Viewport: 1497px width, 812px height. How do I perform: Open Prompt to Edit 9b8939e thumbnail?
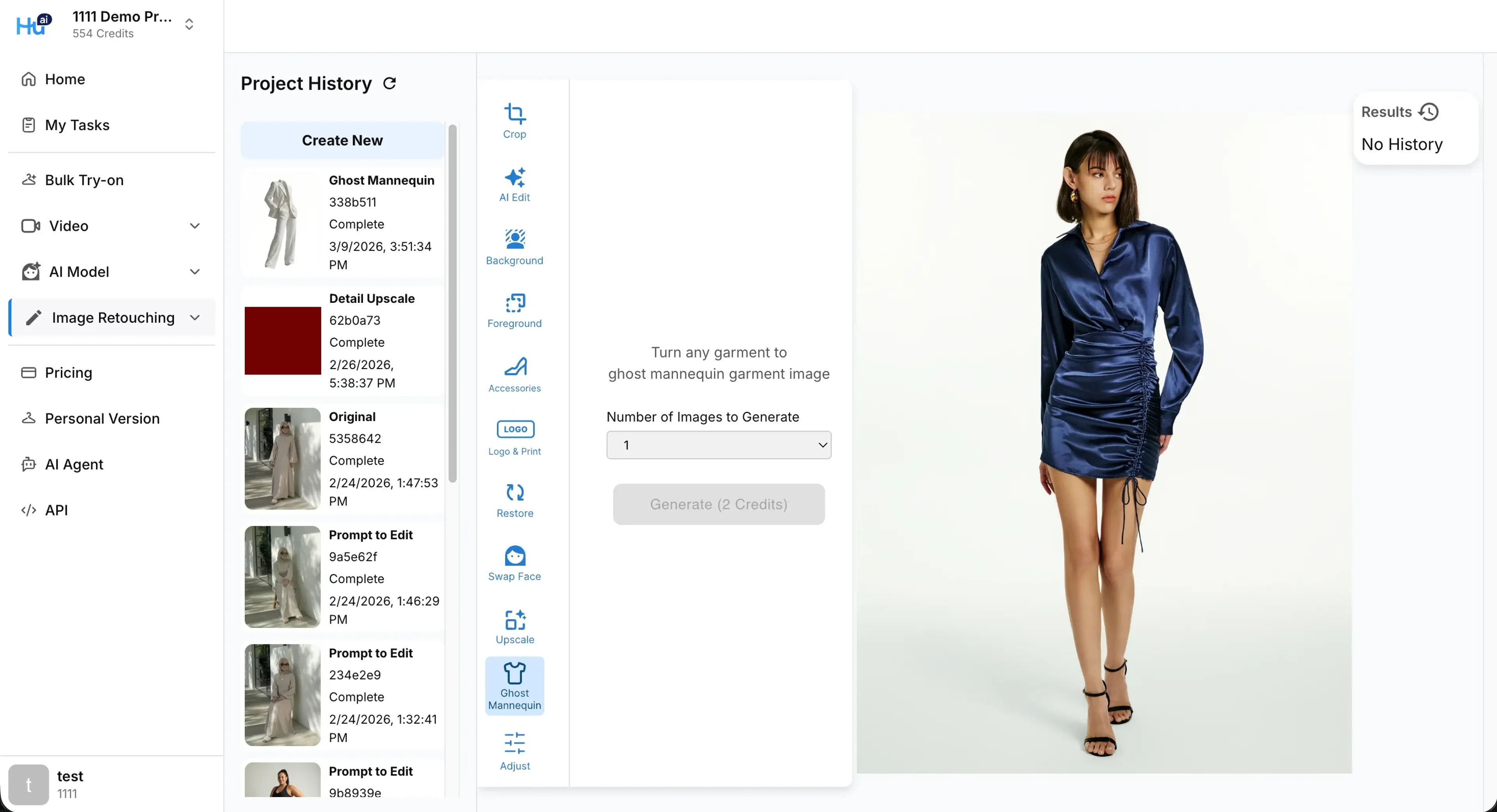tap(282, 780)
